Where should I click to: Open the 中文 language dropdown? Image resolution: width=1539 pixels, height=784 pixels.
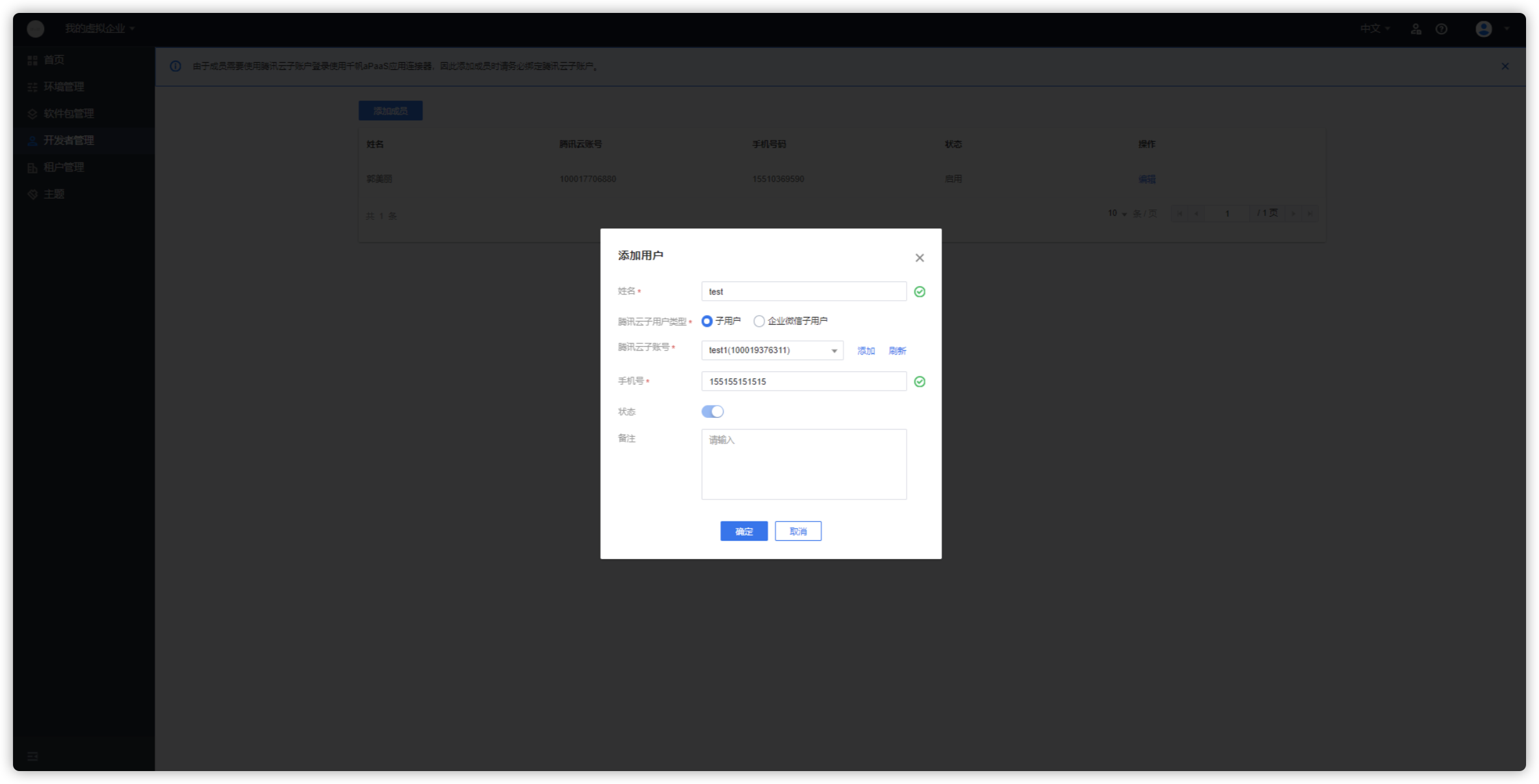(1375, 28)
